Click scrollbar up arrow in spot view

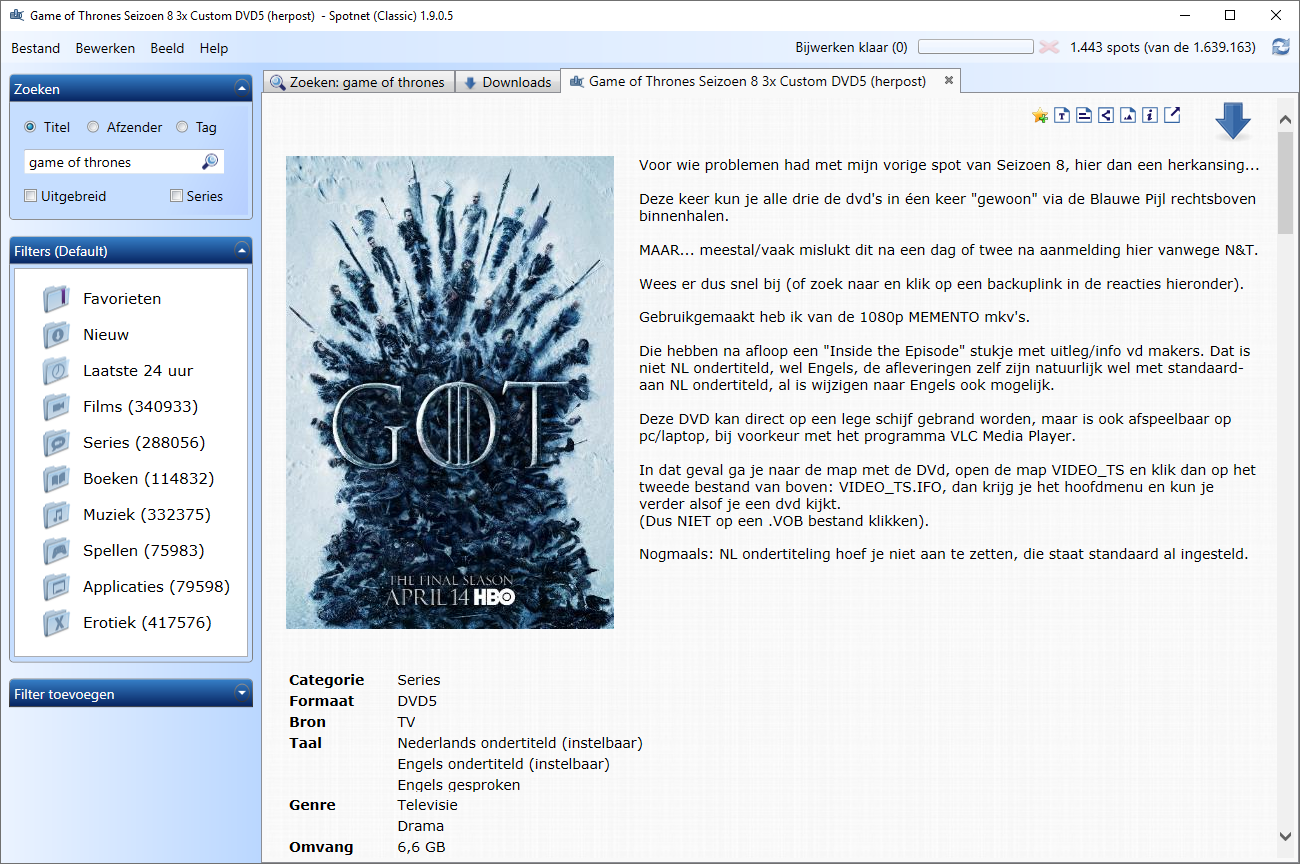click(1286, 120)
